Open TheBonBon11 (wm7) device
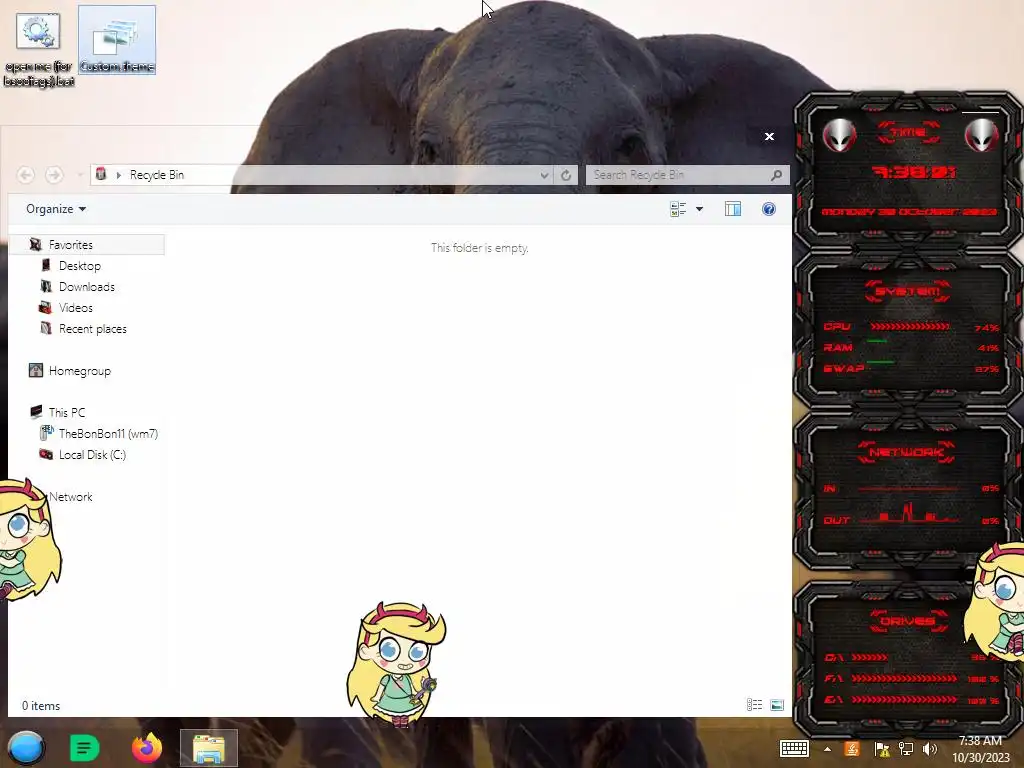 108,434
